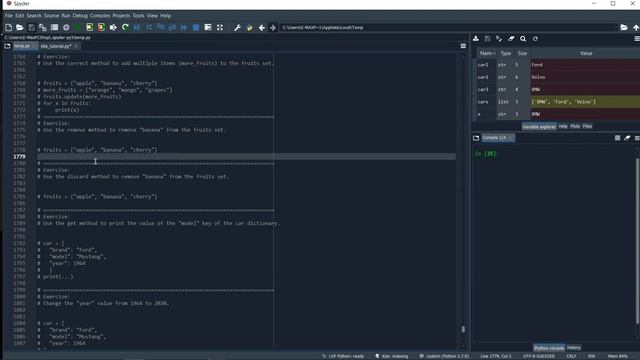Open the Consoles menu
Screen dimensions: 640x360
(100, 16)
